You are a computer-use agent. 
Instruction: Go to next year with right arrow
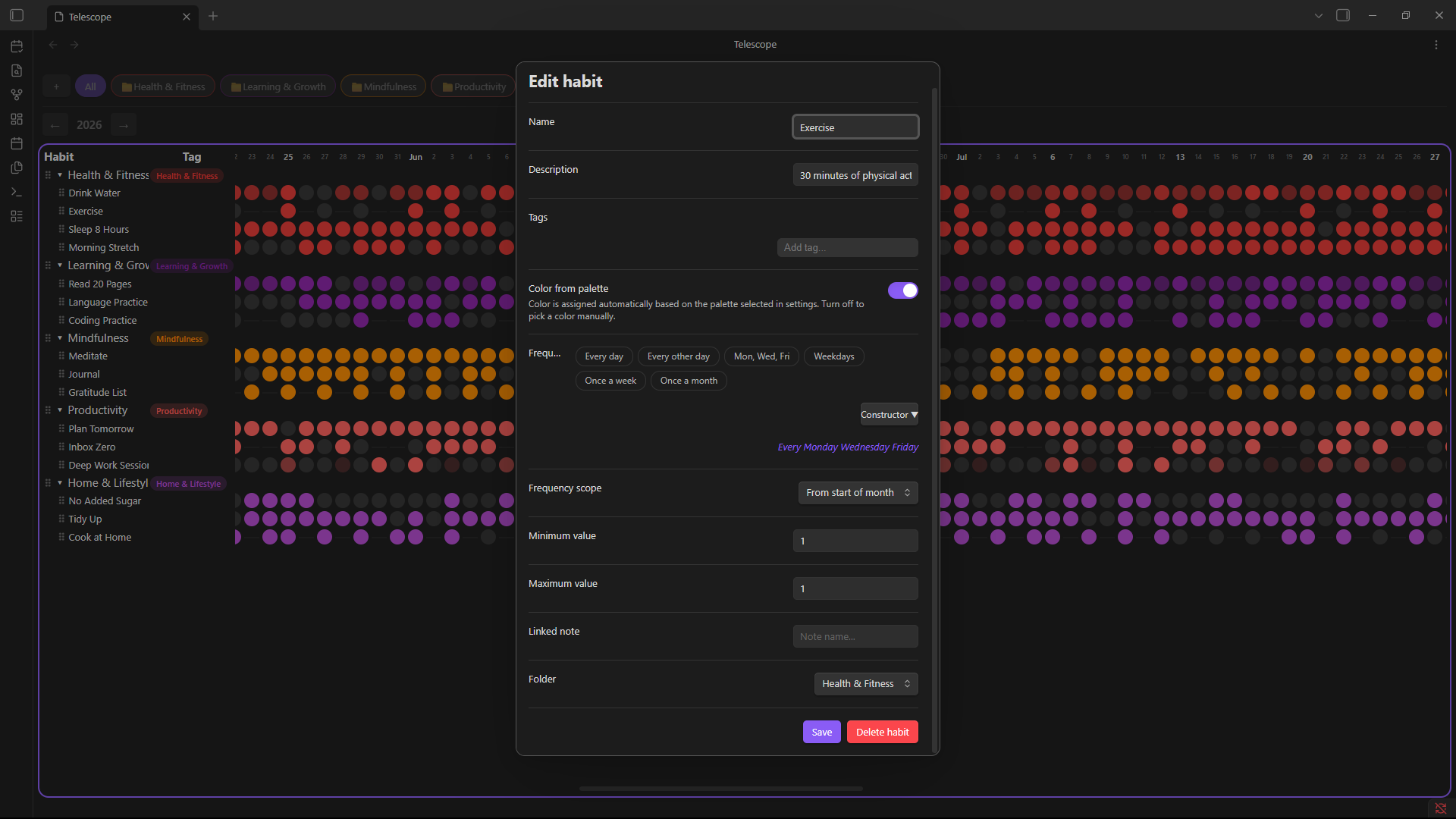pos(124,125)
